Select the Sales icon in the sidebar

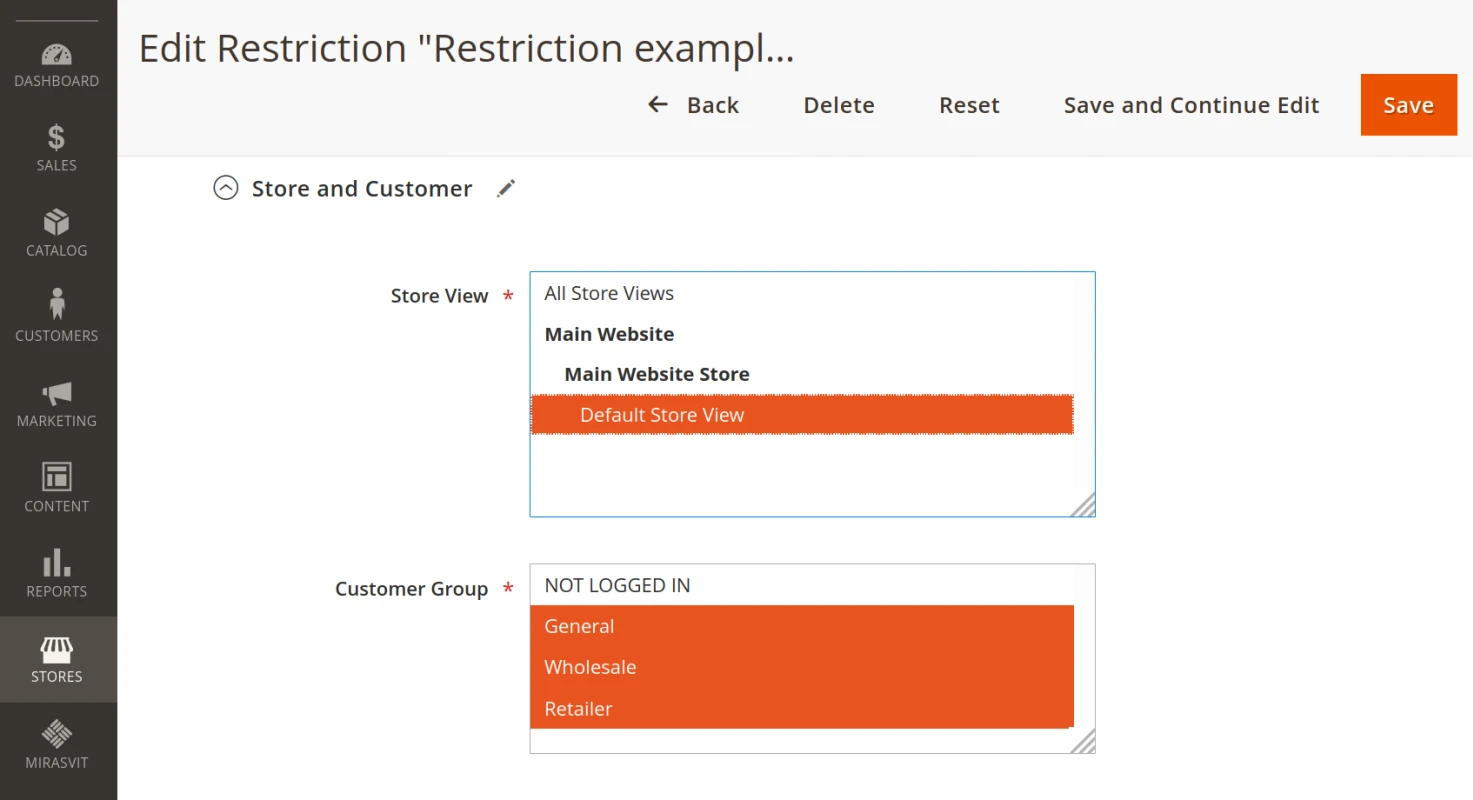[x=57, y=147]
